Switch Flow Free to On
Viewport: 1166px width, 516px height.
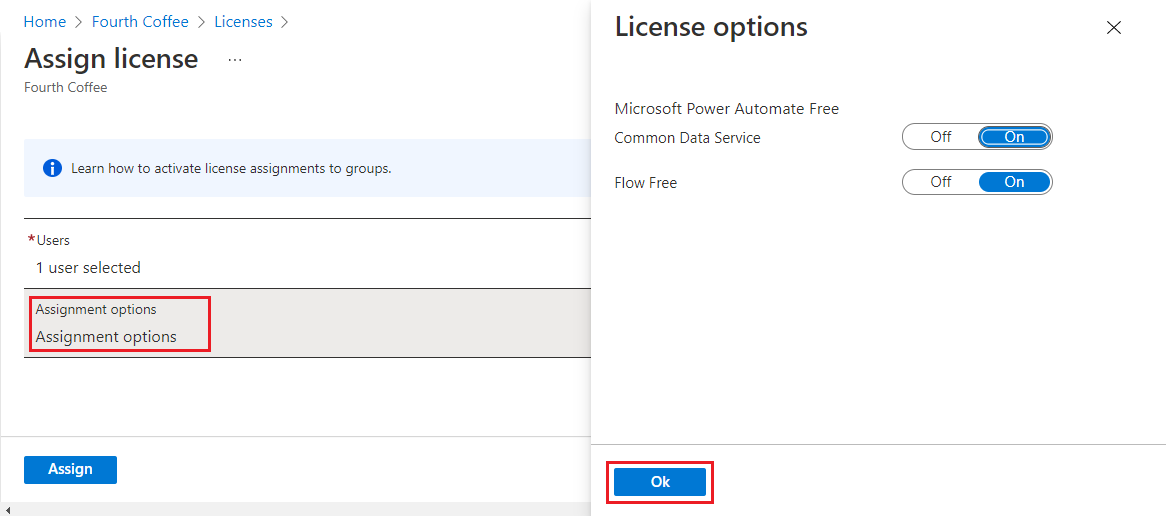click(x=1014, y=182)
